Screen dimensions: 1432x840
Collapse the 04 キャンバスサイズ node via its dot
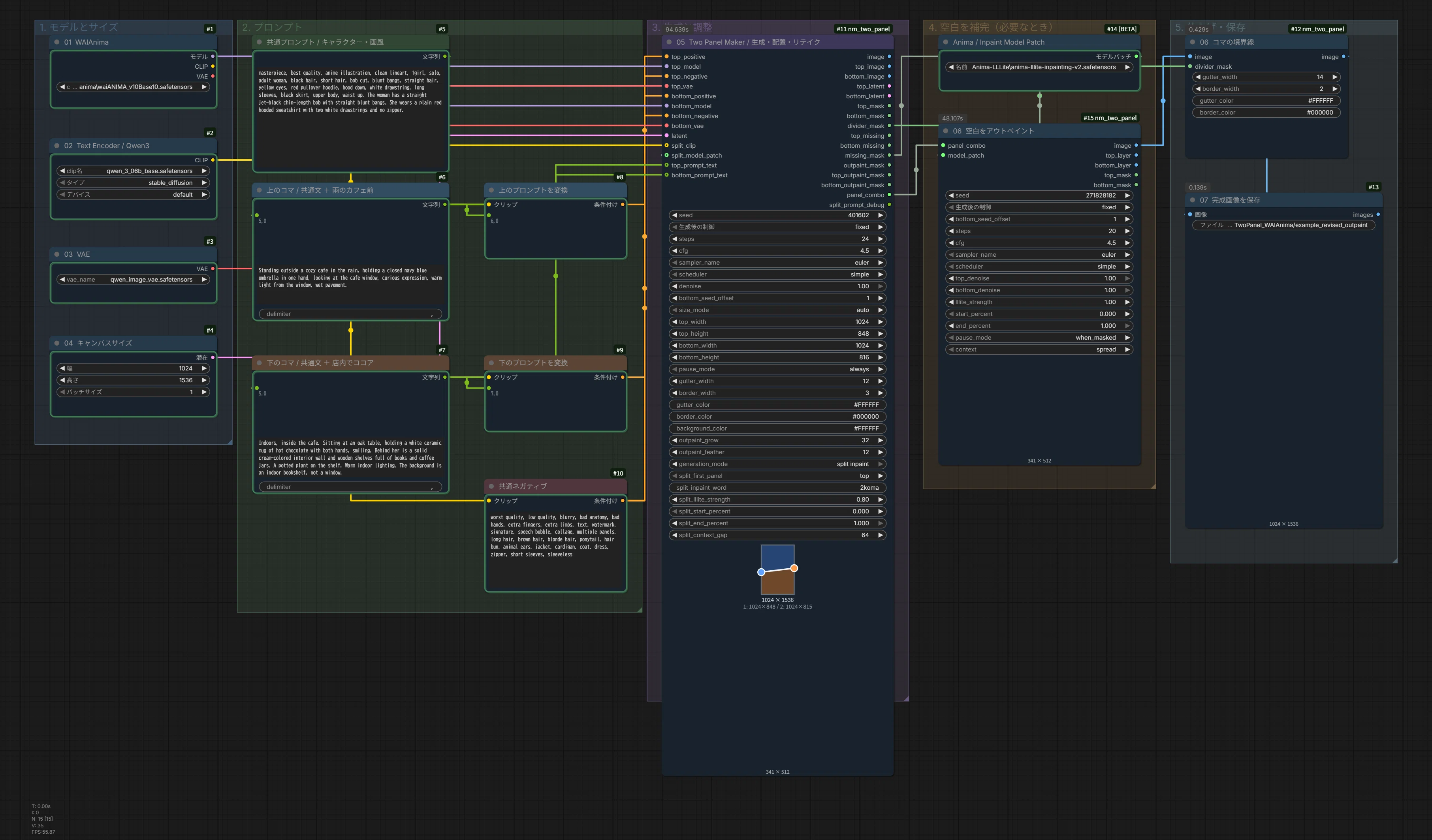pos(57,343)
